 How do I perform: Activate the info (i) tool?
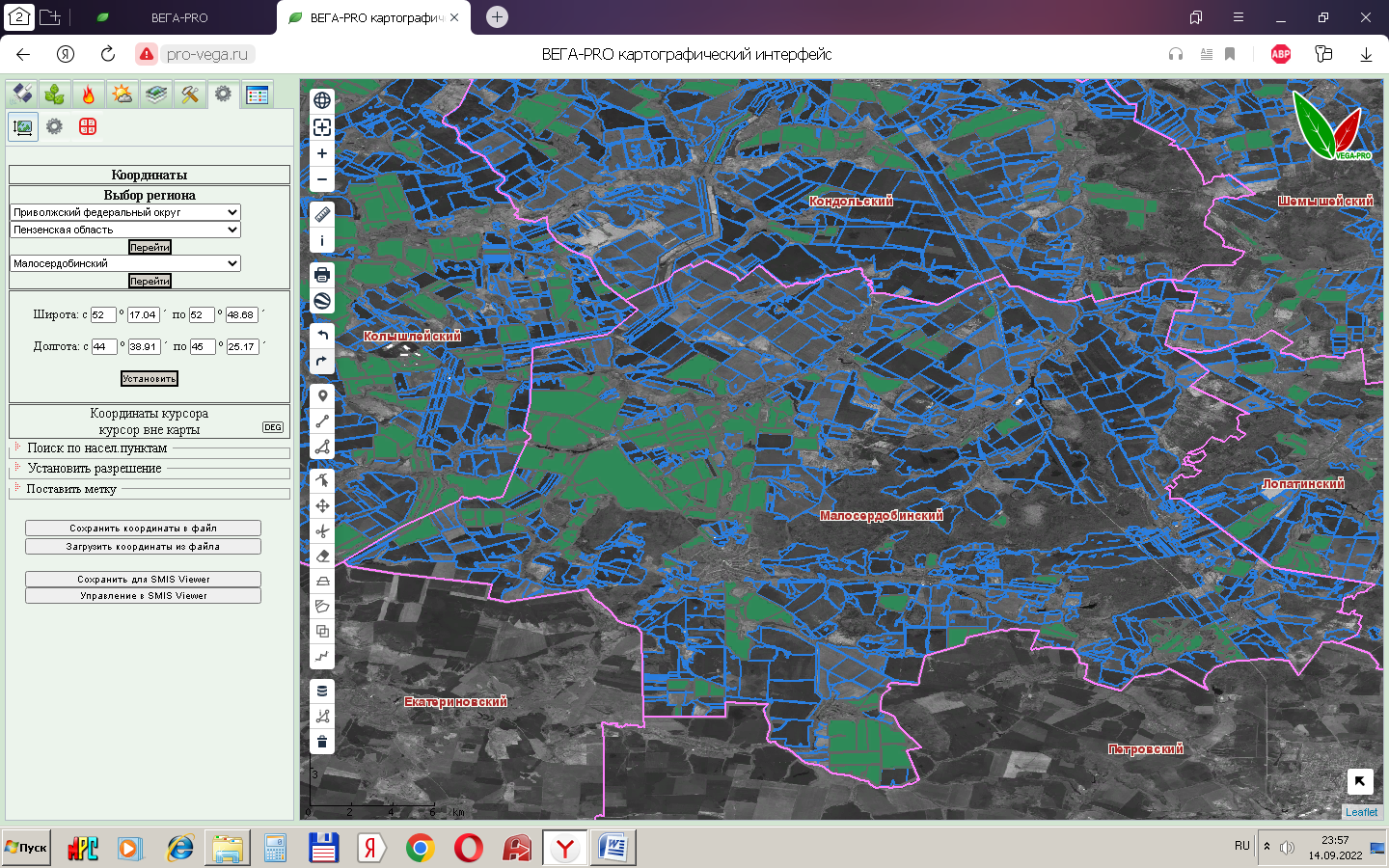(322, 241)
